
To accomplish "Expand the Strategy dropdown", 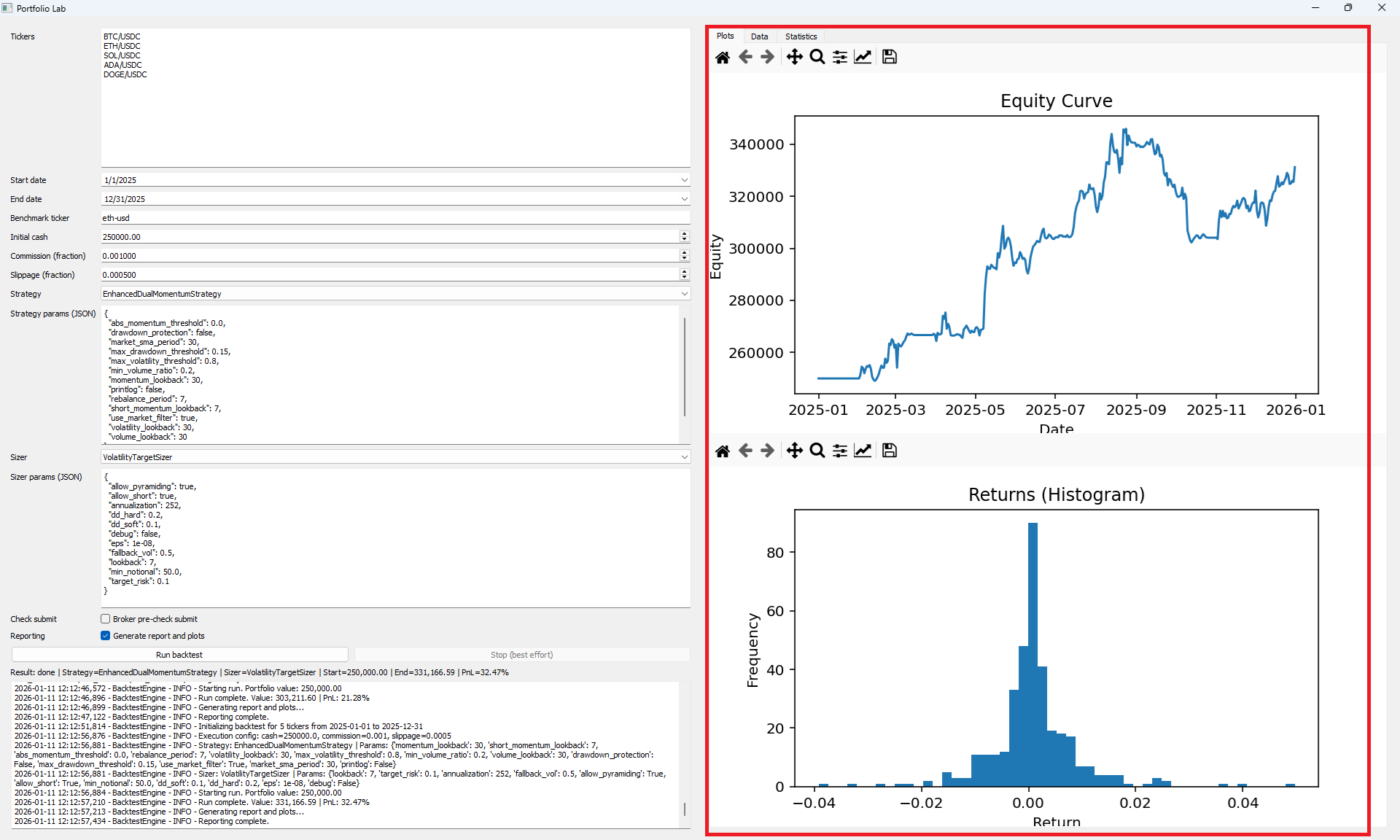I will pos(684,293).
